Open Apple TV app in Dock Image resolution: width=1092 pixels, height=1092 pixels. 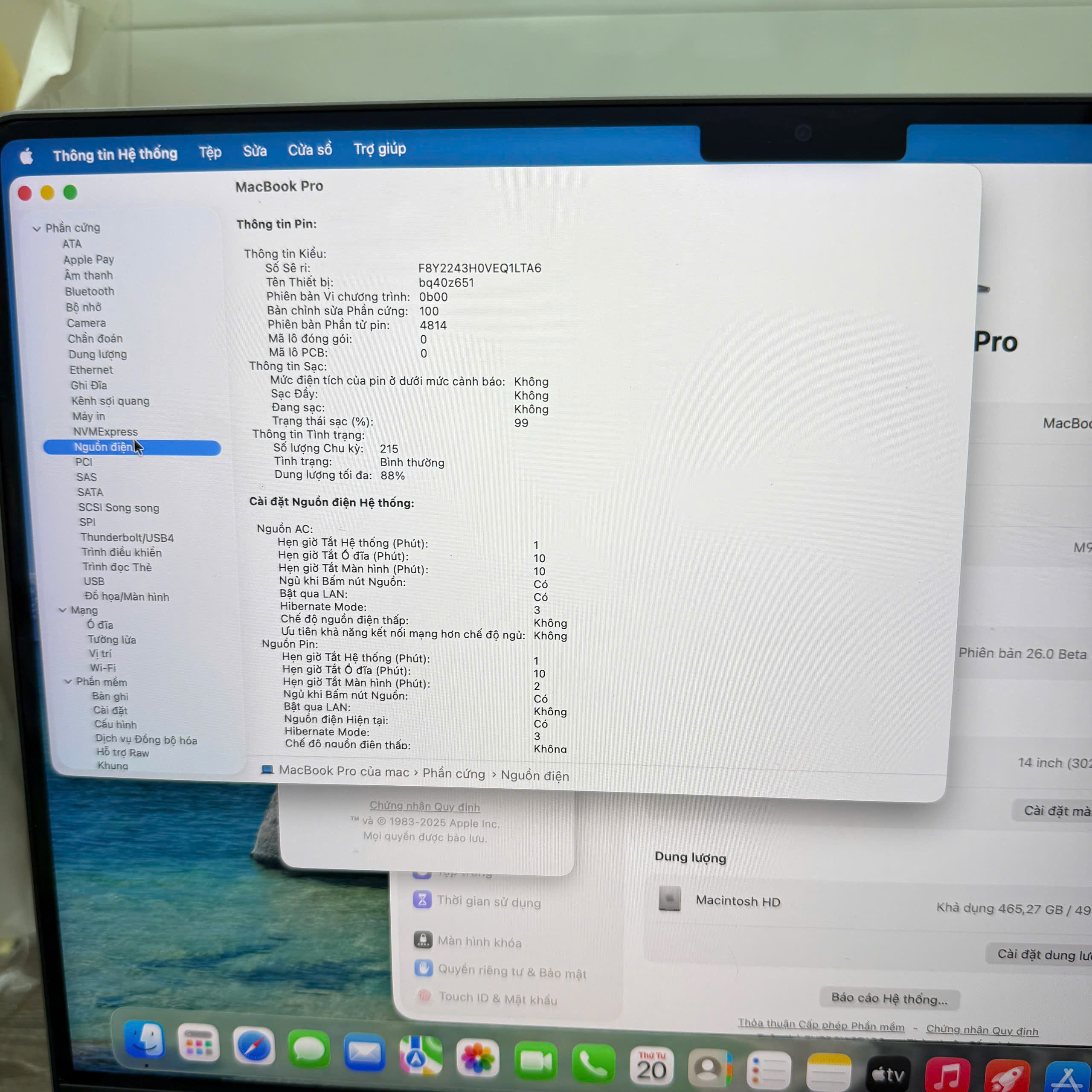888,1074
